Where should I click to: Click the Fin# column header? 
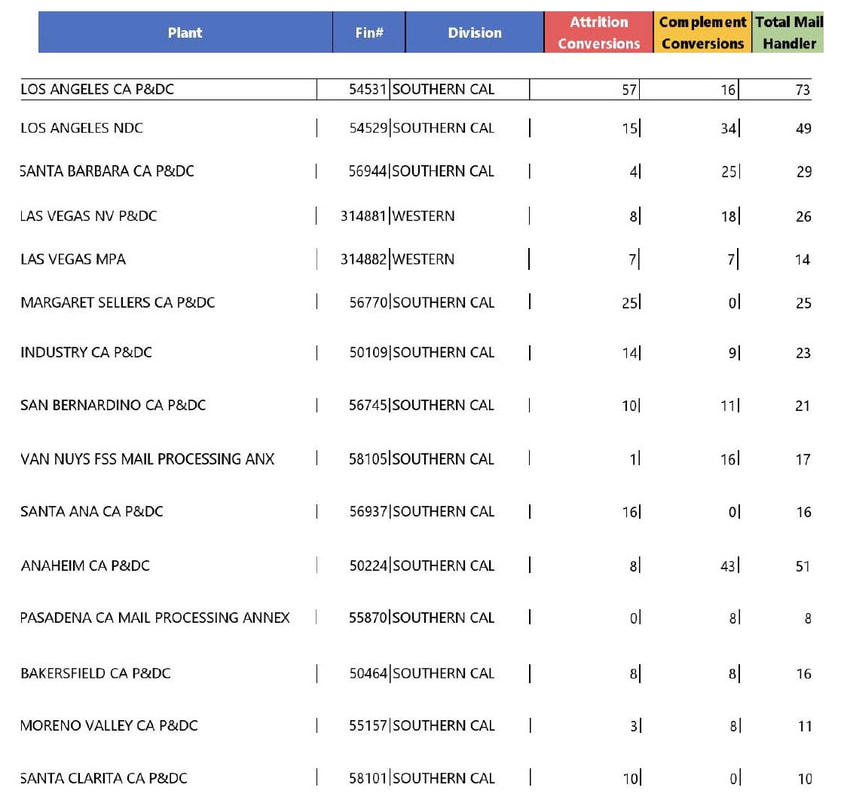click(369, 32)
